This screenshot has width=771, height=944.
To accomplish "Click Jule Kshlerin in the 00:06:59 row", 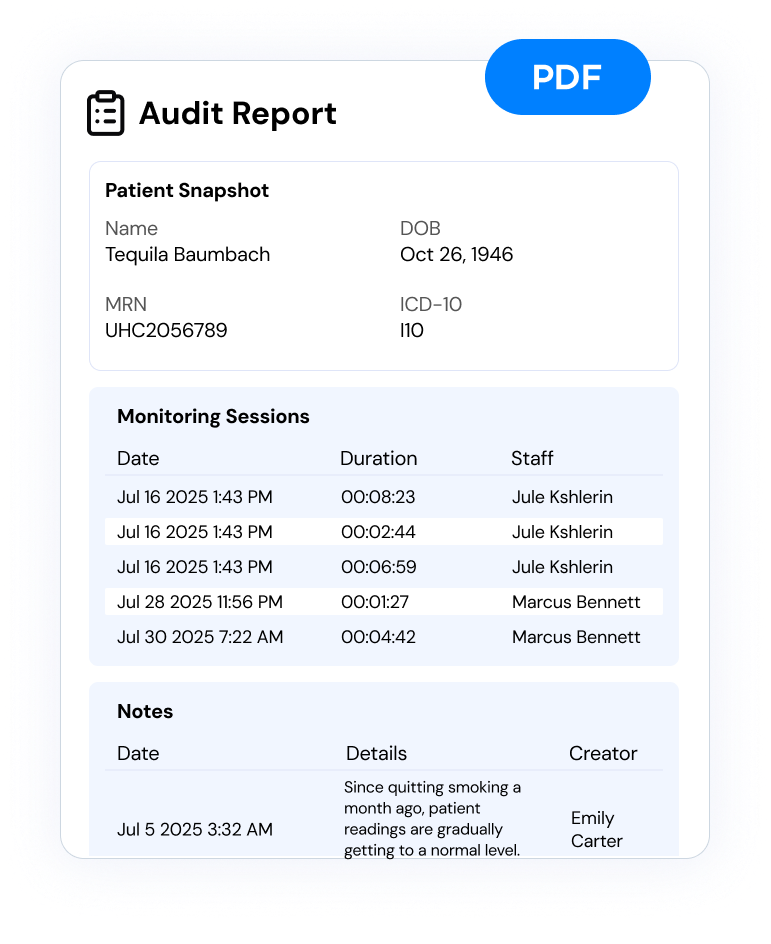I will 562,567.
